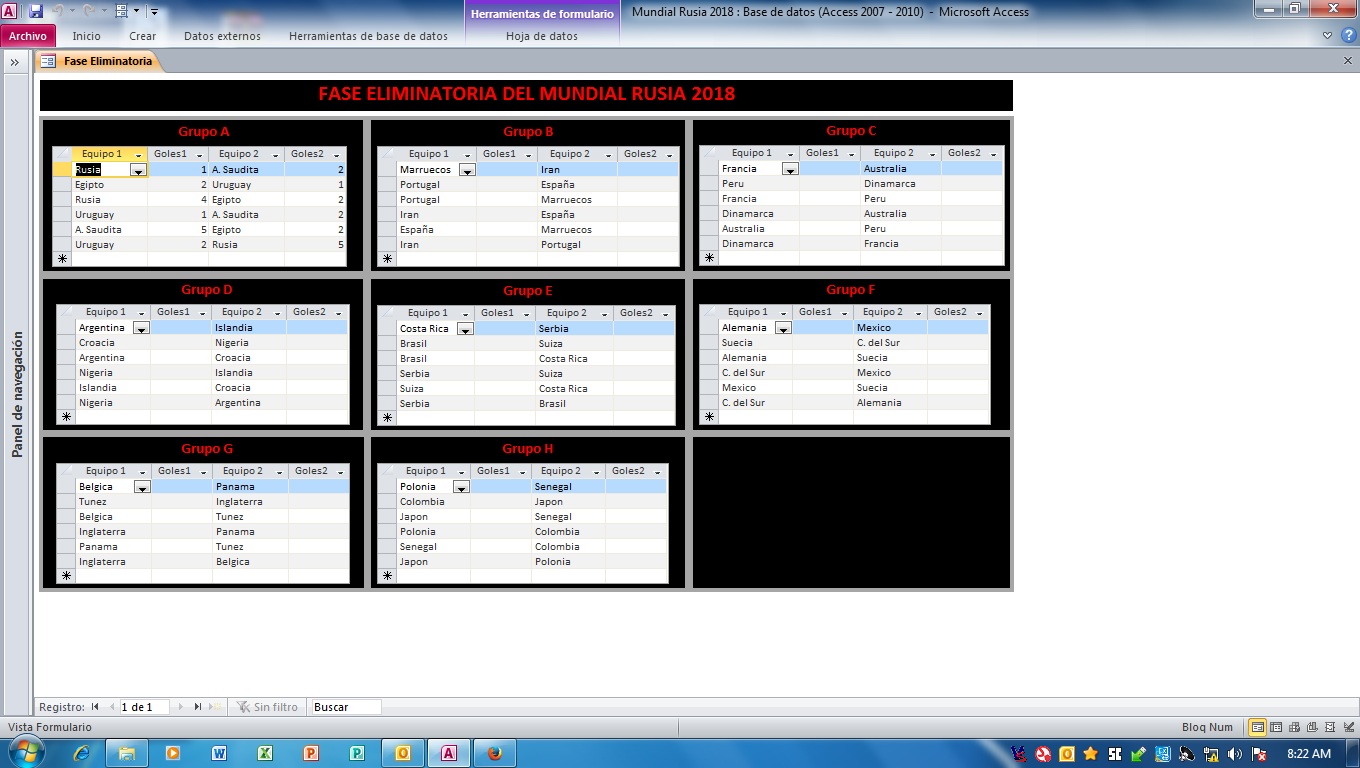Click the volume speaker icon in system tray
The height and width of the screenshot is (768, 1360).
pos(1235,753)
